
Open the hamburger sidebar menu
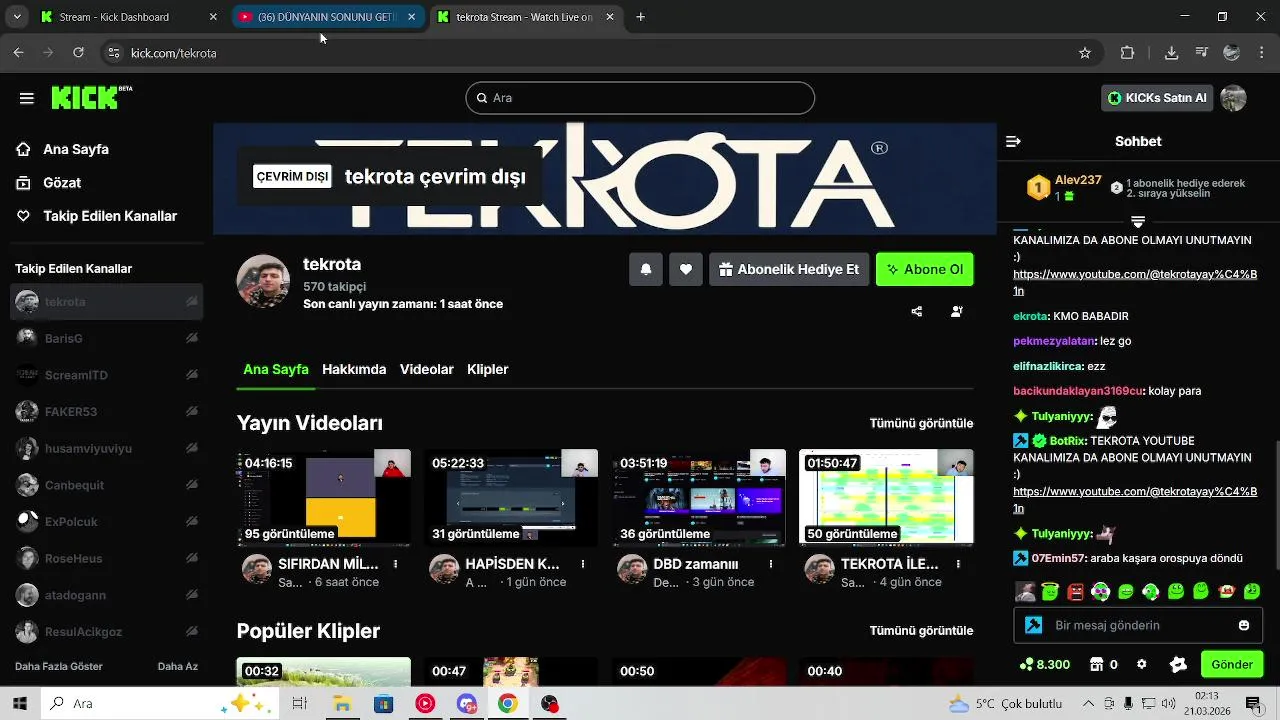coord(27,98)
